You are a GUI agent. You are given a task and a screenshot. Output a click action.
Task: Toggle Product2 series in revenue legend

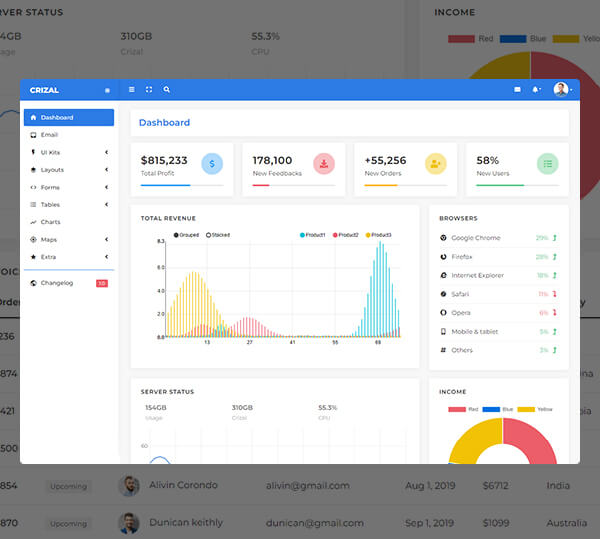[346, 235]
